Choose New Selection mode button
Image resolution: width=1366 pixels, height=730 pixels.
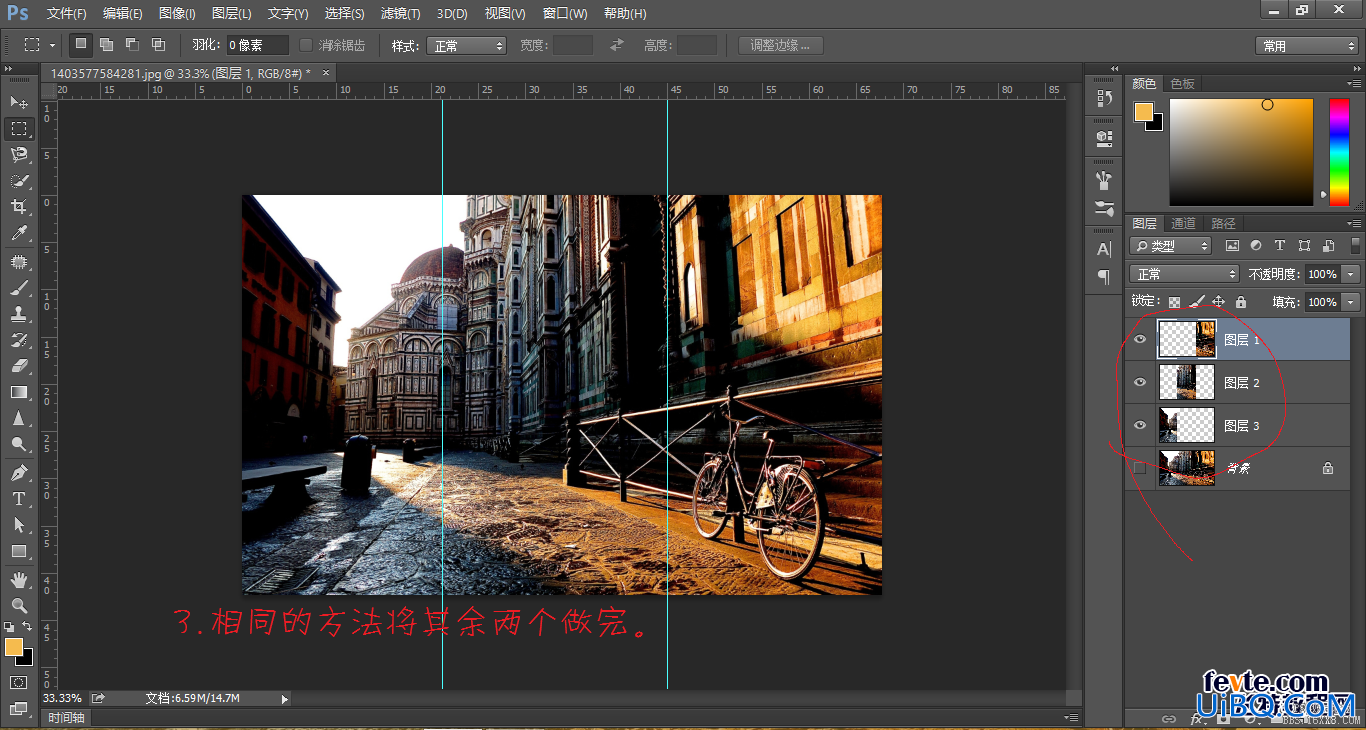pyautogui.click(x=81, y=44)
